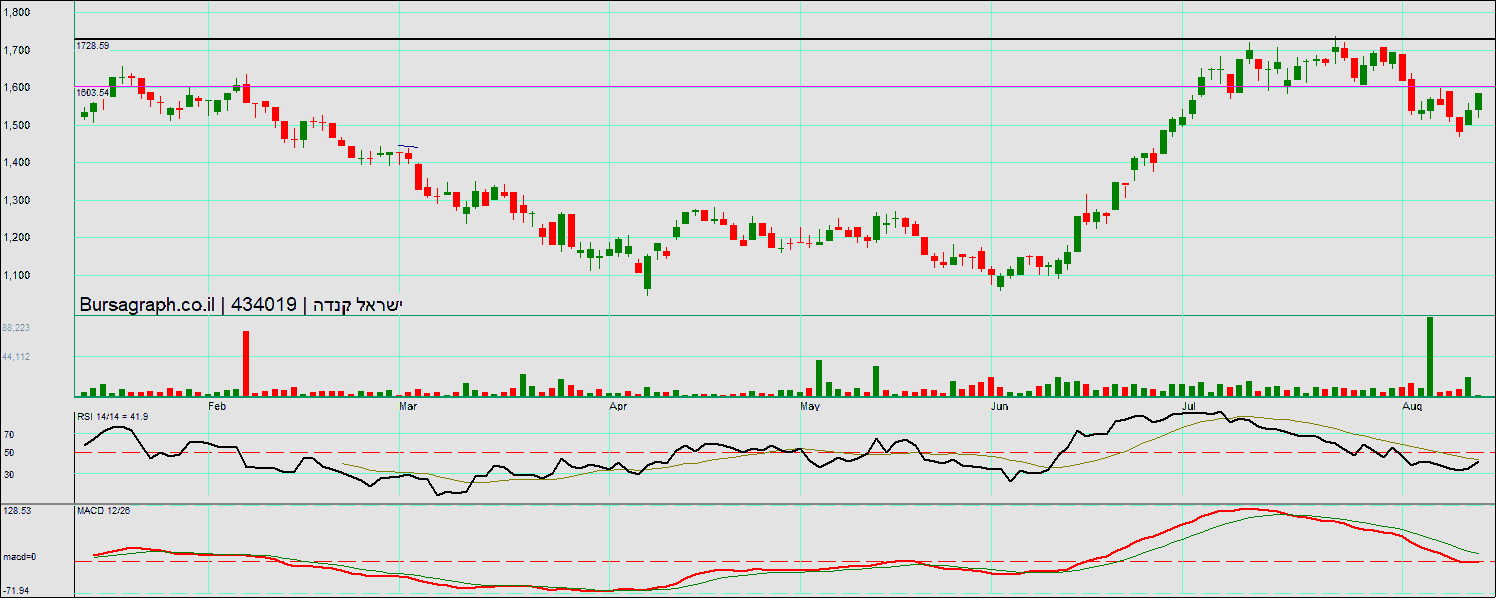1496x598 pixels.
Task: Click the Mar month label on time axis
Action: (x=408, y=407)
